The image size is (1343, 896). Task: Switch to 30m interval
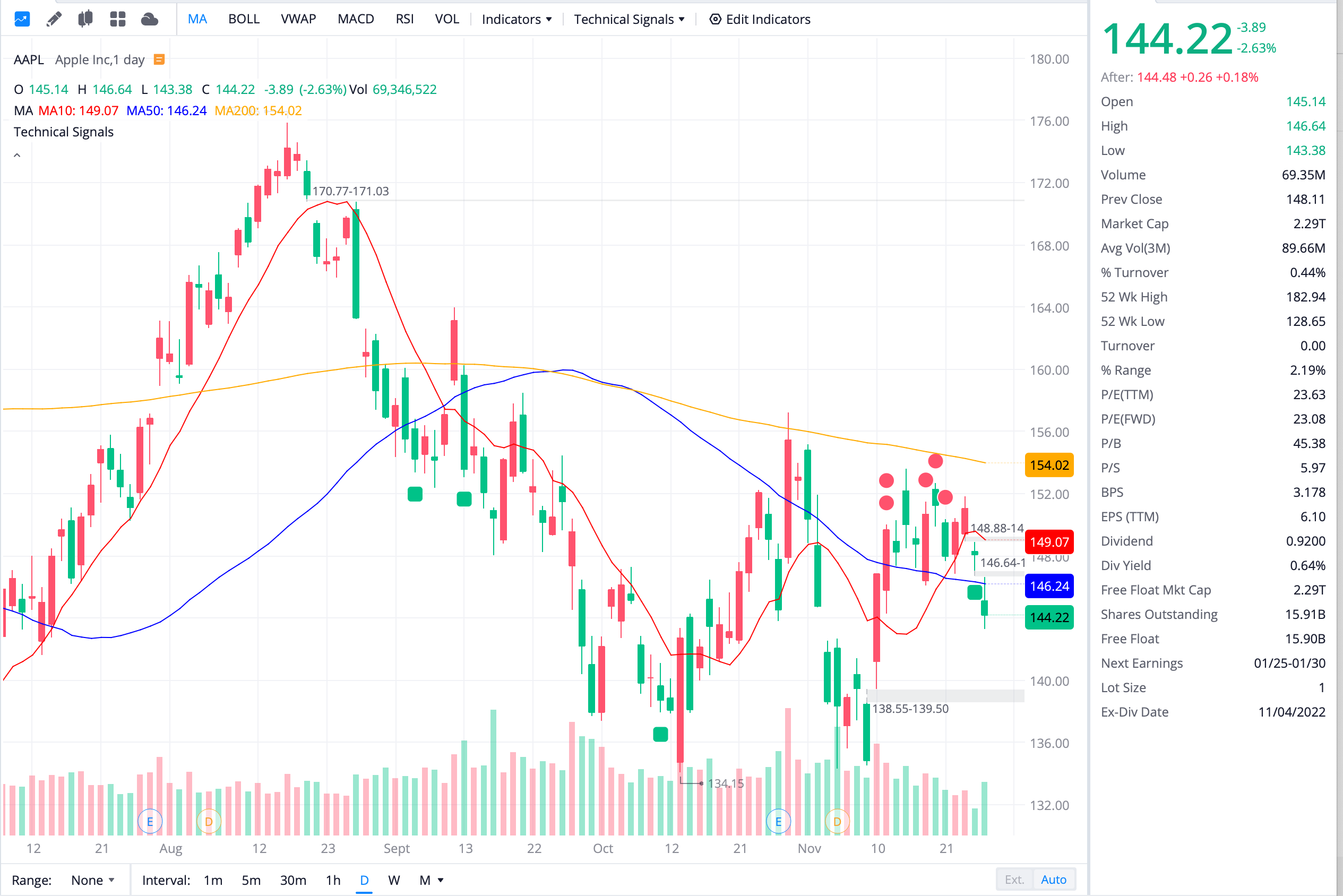click(293, 880)
